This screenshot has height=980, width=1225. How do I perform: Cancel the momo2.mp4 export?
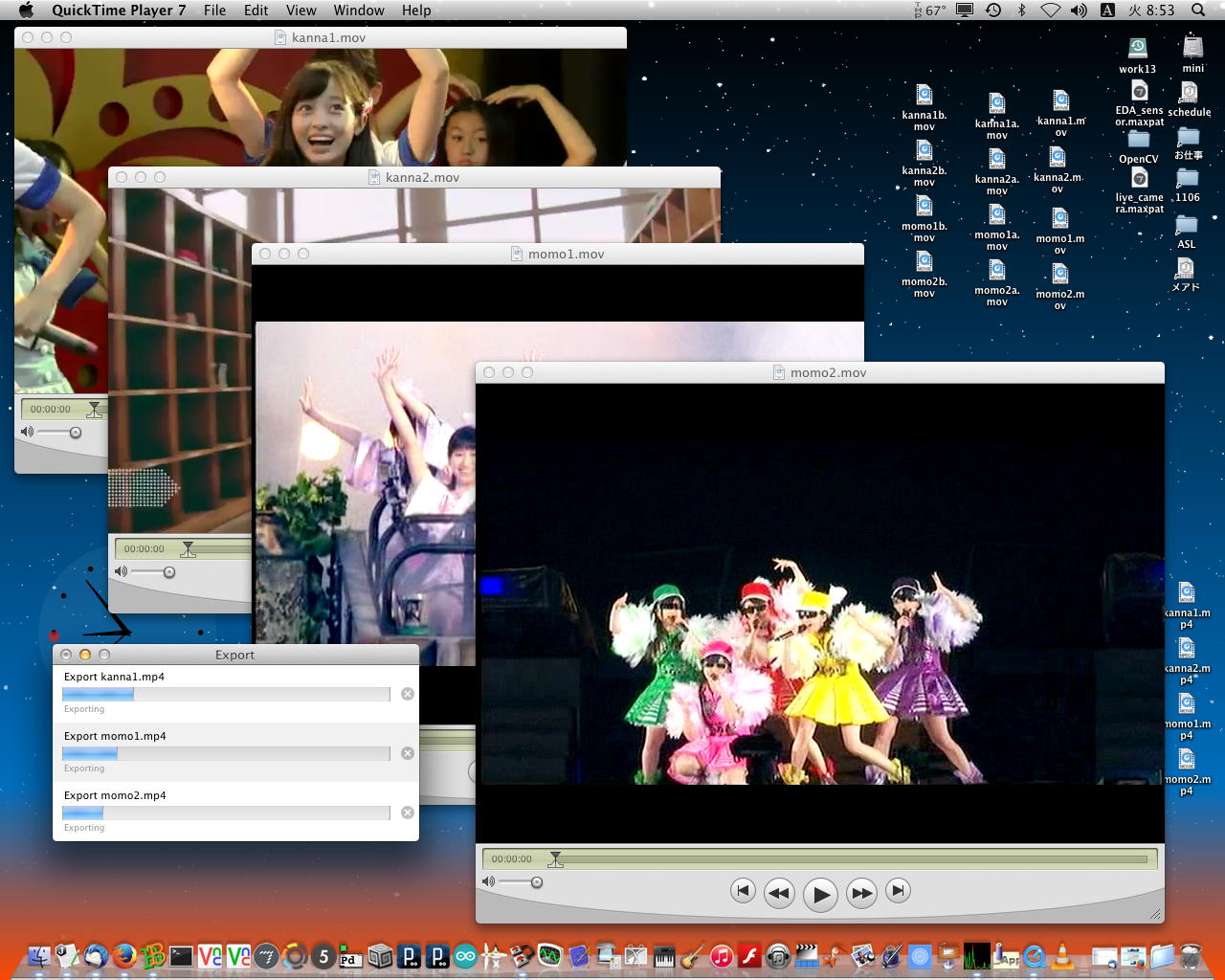[x=408, y=813]
